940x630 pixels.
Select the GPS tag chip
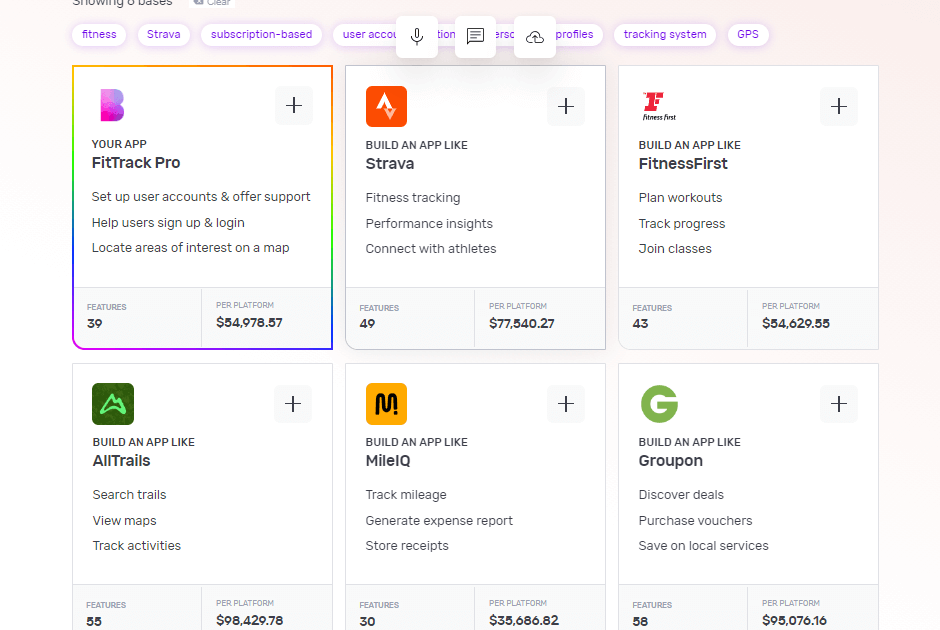(x=748, y=35)
